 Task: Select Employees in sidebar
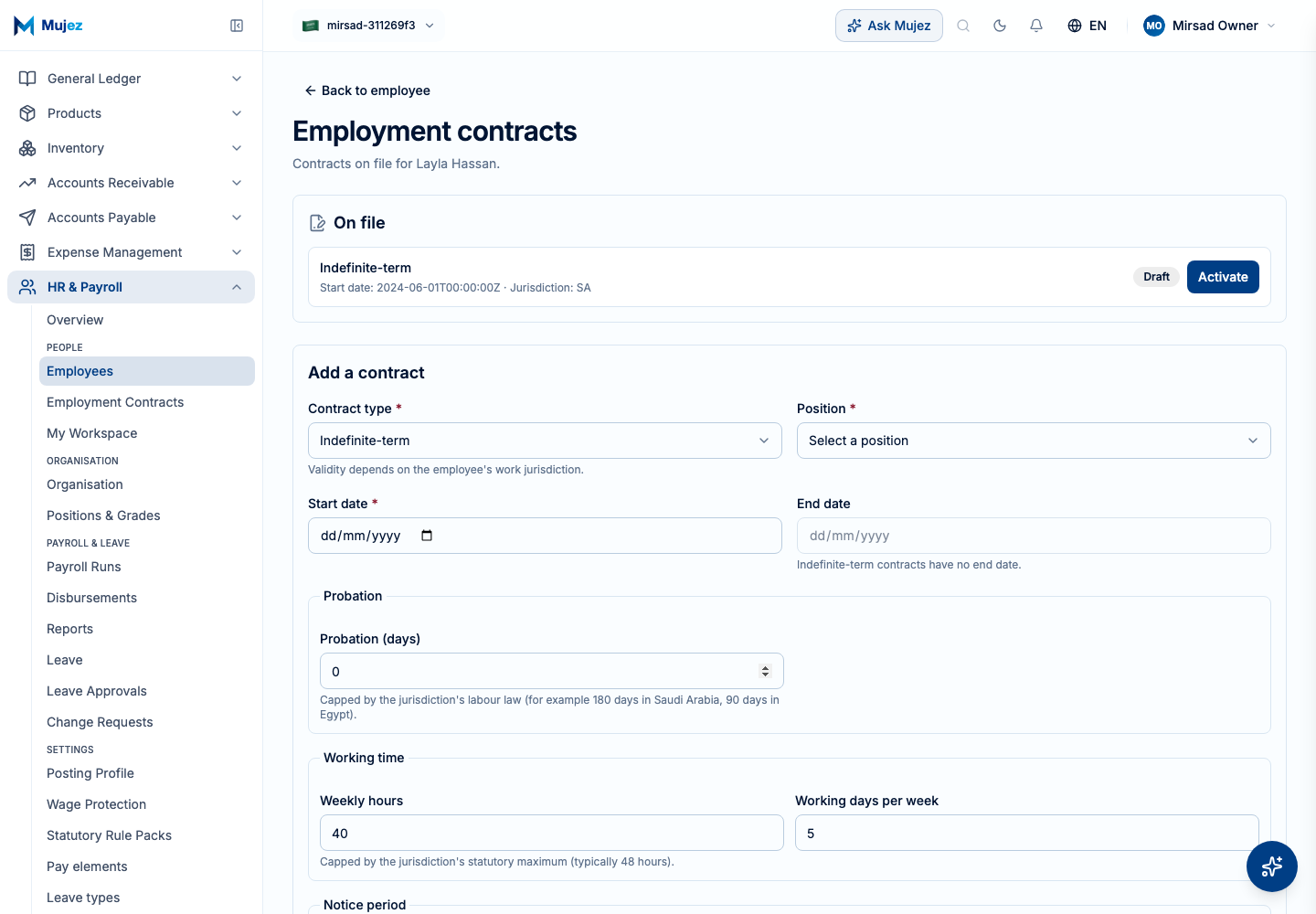click(147, 371)
